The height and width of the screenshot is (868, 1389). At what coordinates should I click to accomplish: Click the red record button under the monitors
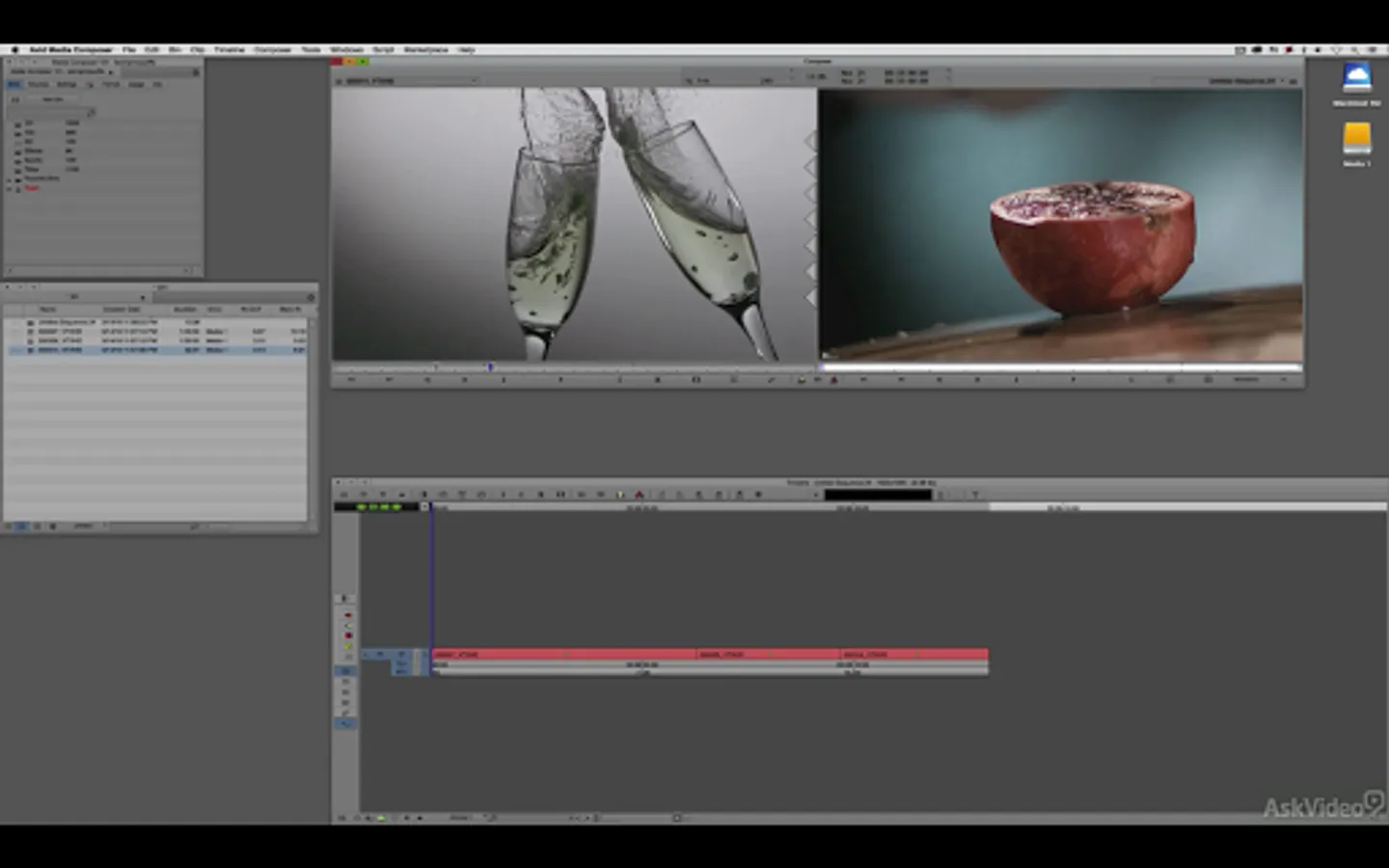pos(833,380)
